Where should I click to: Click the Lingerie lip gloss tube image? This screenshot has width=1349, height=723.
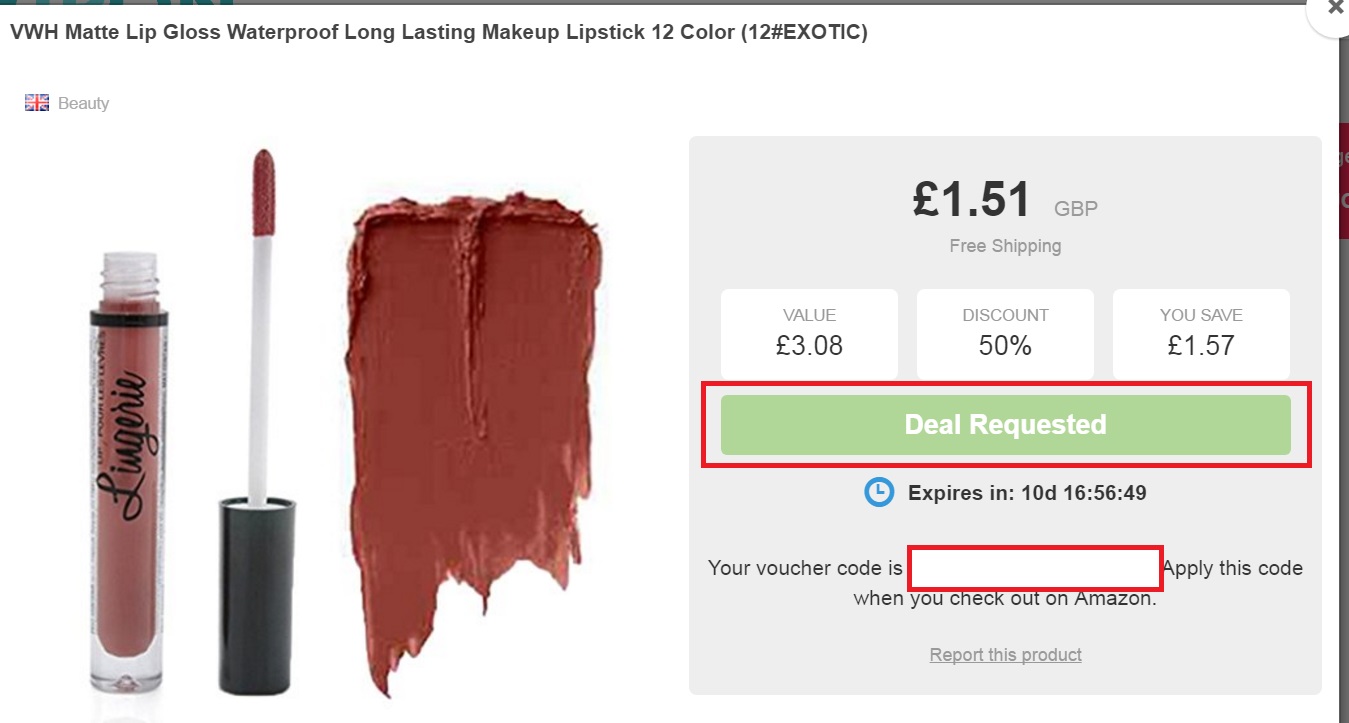[125, 470]
